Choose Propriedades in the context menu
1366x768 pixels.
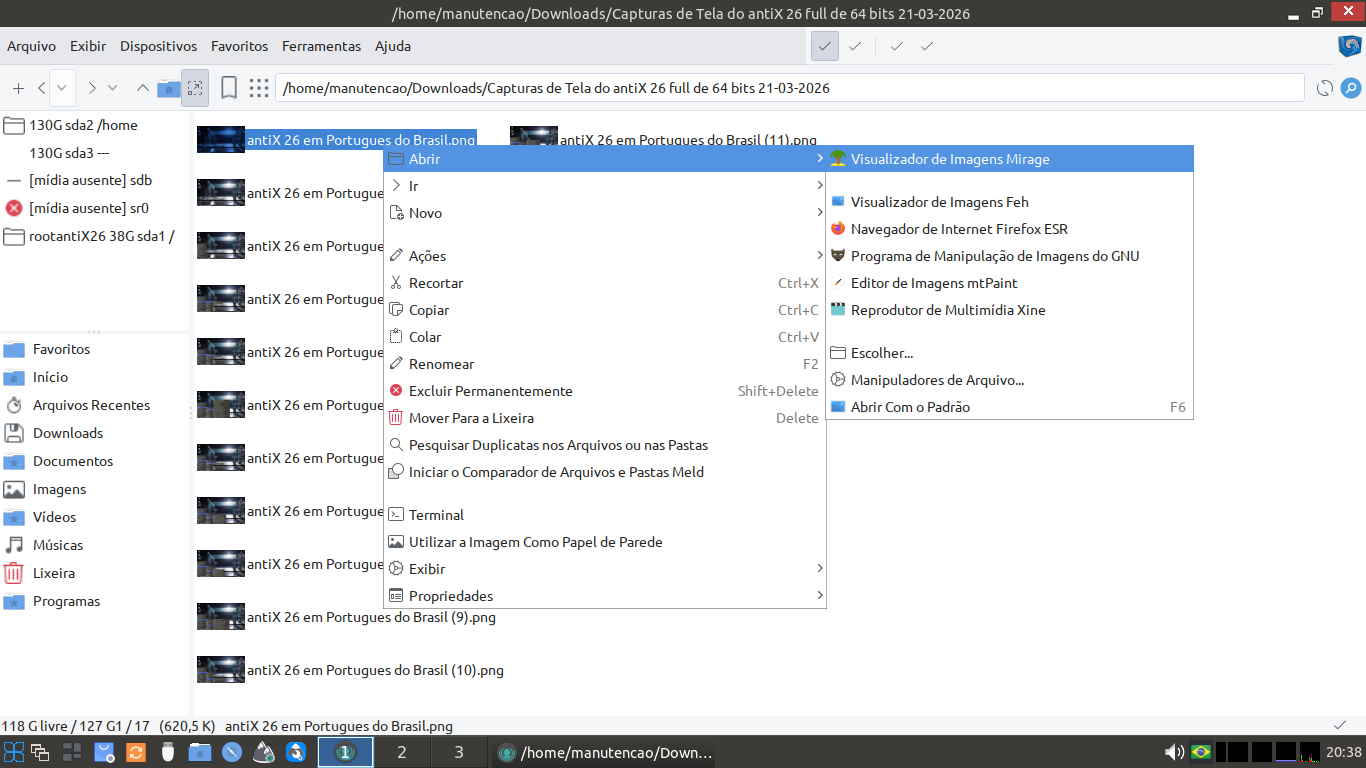tap(605, 596)
